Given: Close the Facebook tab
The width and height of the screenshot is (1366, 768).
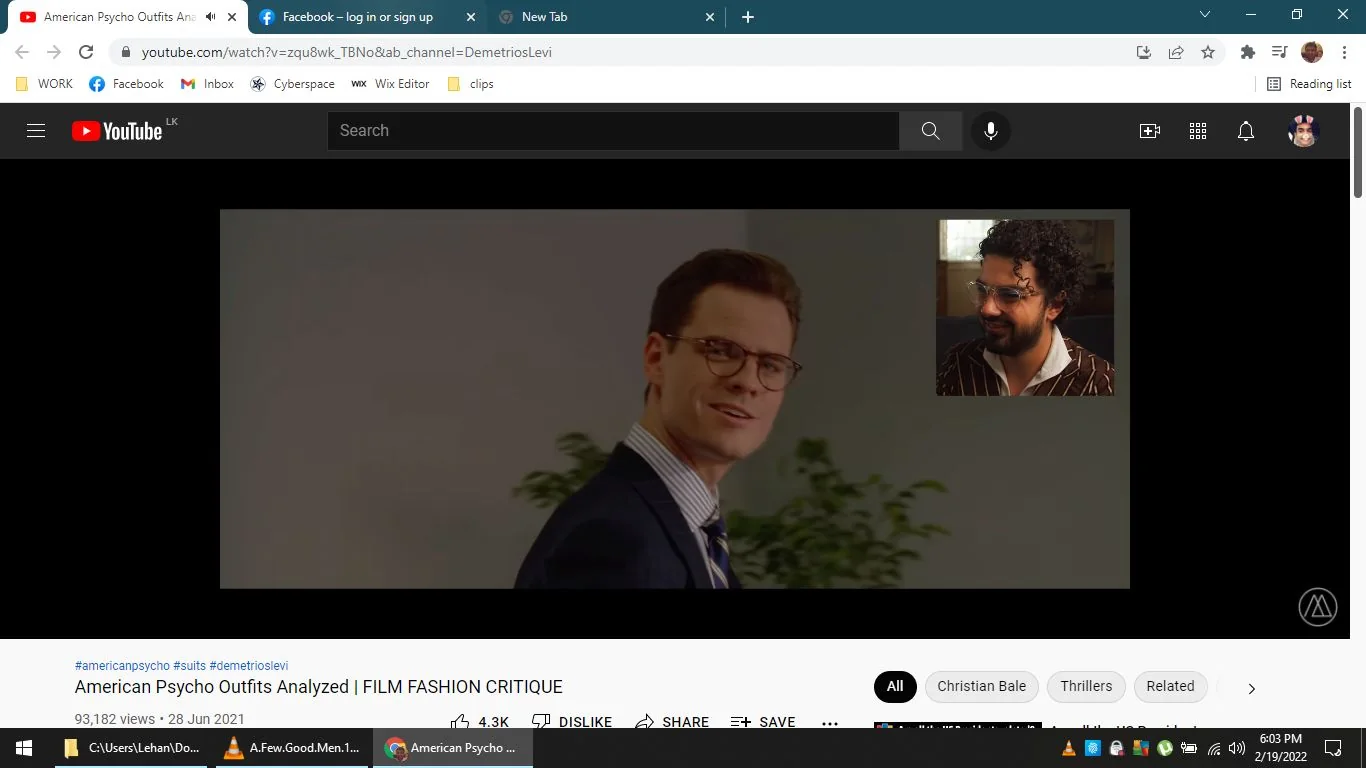Looking at the screenshot, I should 471,17.
